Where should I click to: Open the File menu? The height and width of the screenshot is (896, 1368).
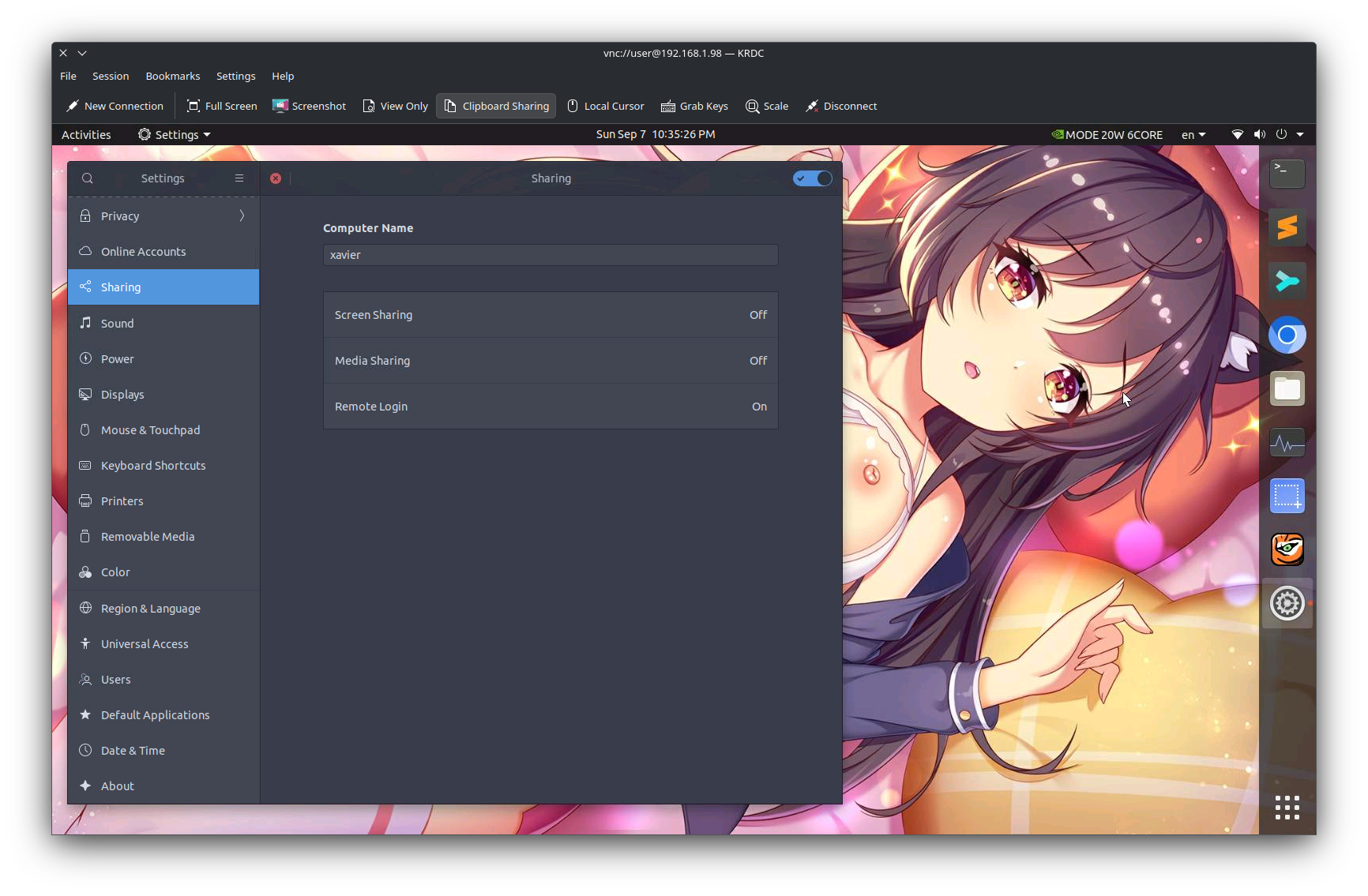tap(69, 76)
